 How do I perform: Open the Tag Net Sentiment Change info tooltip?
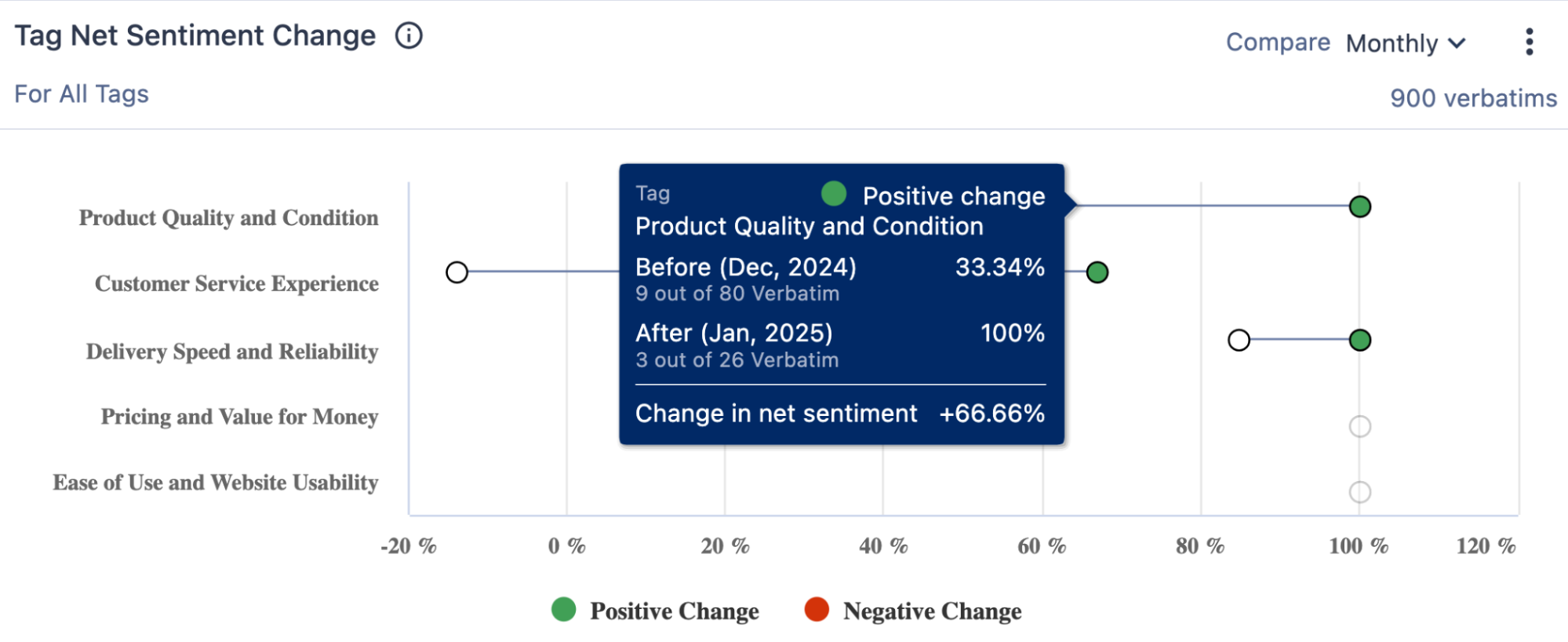point(408,36)
